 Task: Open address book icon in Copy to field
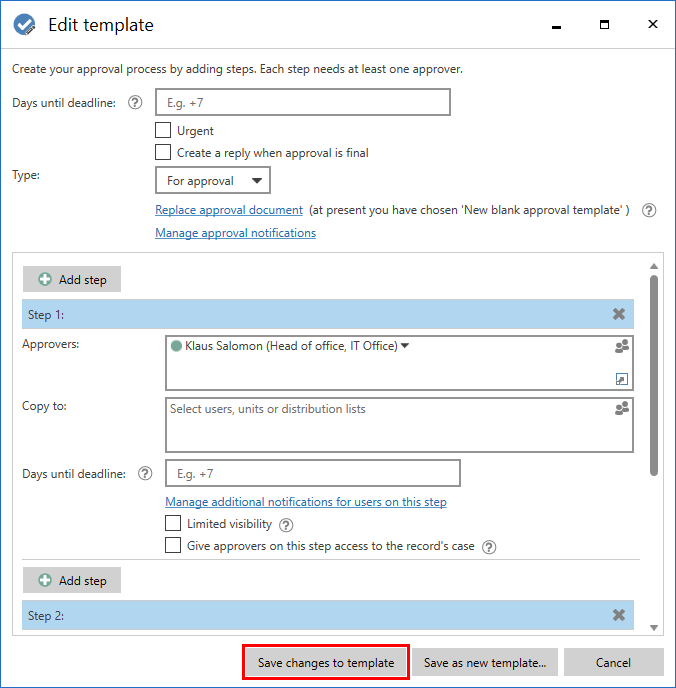point(622,408)
